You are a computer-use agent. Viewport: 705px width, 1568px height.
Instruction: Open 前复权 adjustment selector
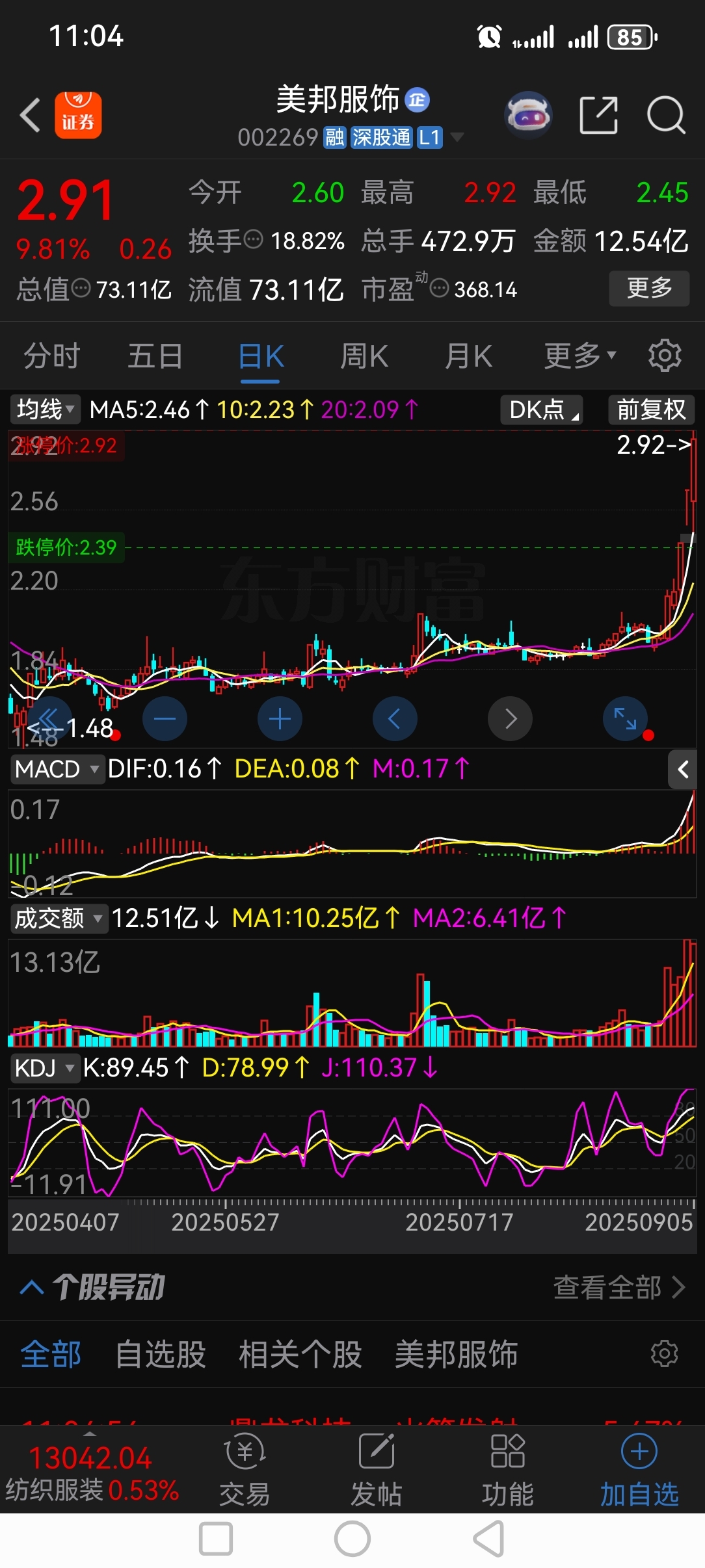click(652, 410)
